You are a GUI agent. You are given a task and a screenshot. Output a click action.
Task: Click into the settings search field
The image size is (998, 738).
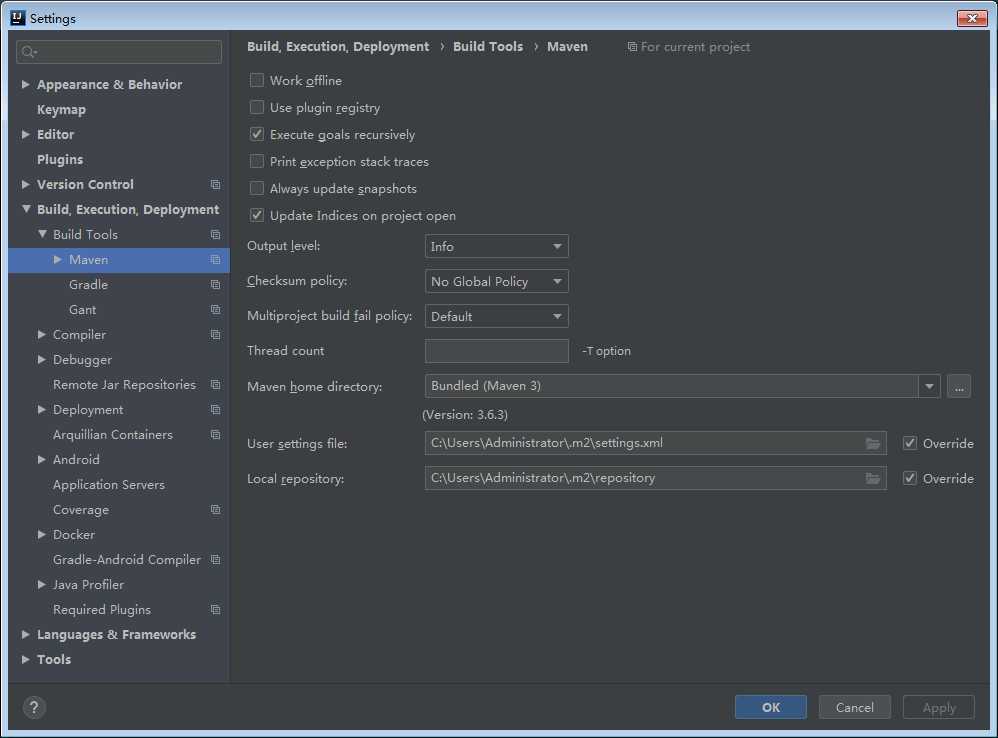119,52
